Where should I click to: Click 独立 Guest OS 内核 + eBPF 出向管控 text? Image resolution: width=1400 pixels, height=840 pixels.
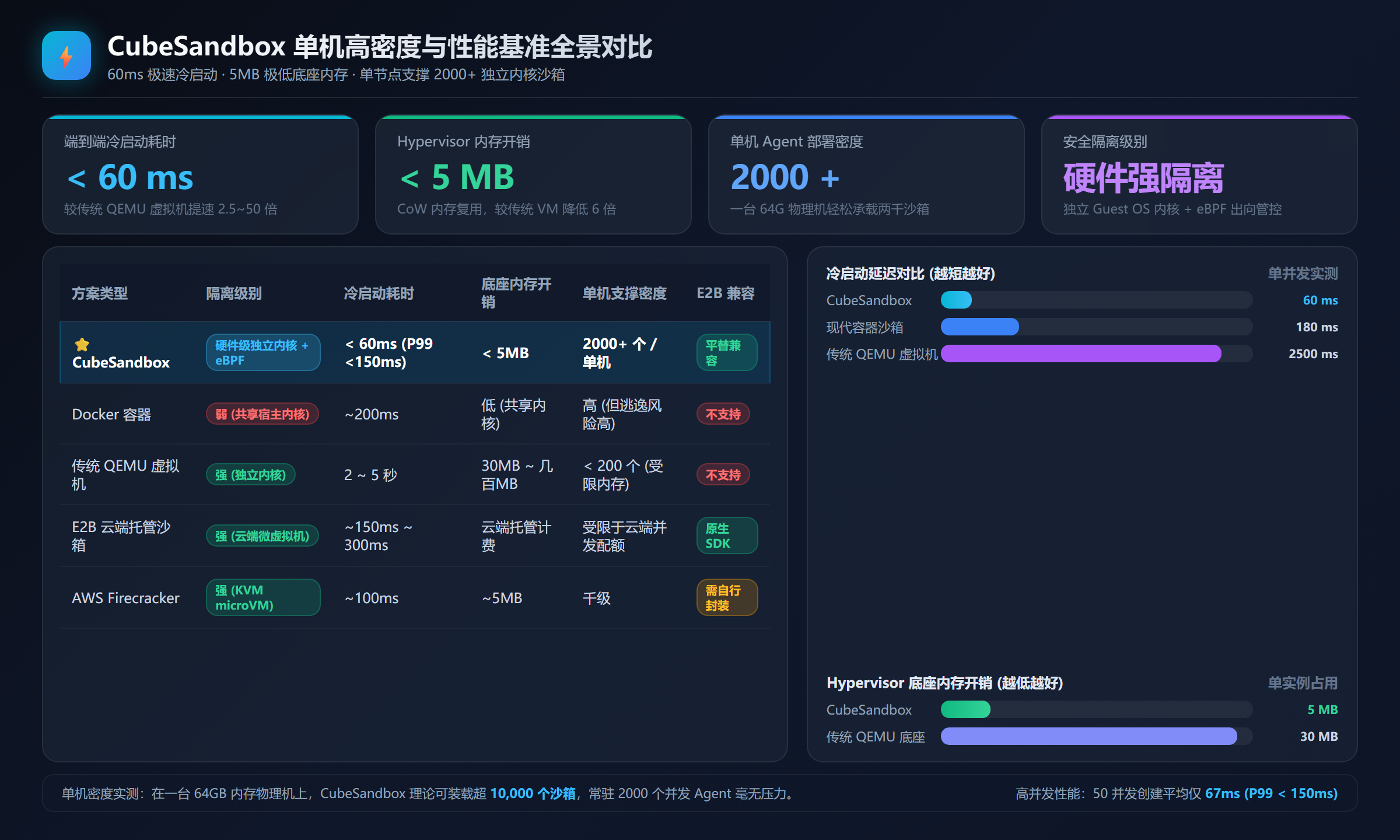coord(1172,209)
